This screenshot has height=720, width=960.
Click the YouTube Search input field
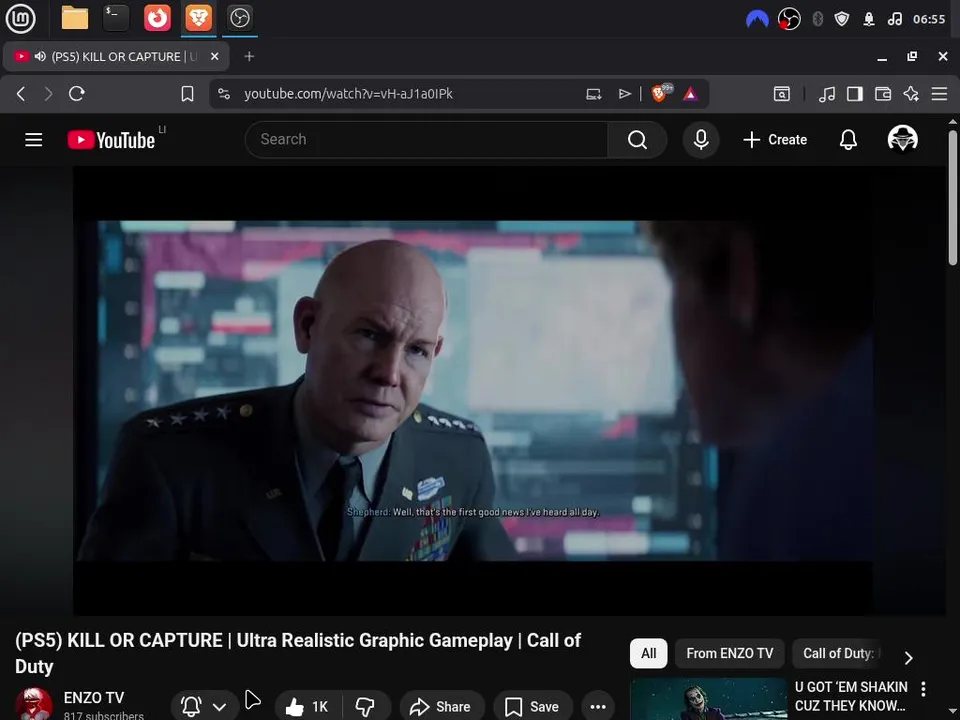[x=427, y=140]
